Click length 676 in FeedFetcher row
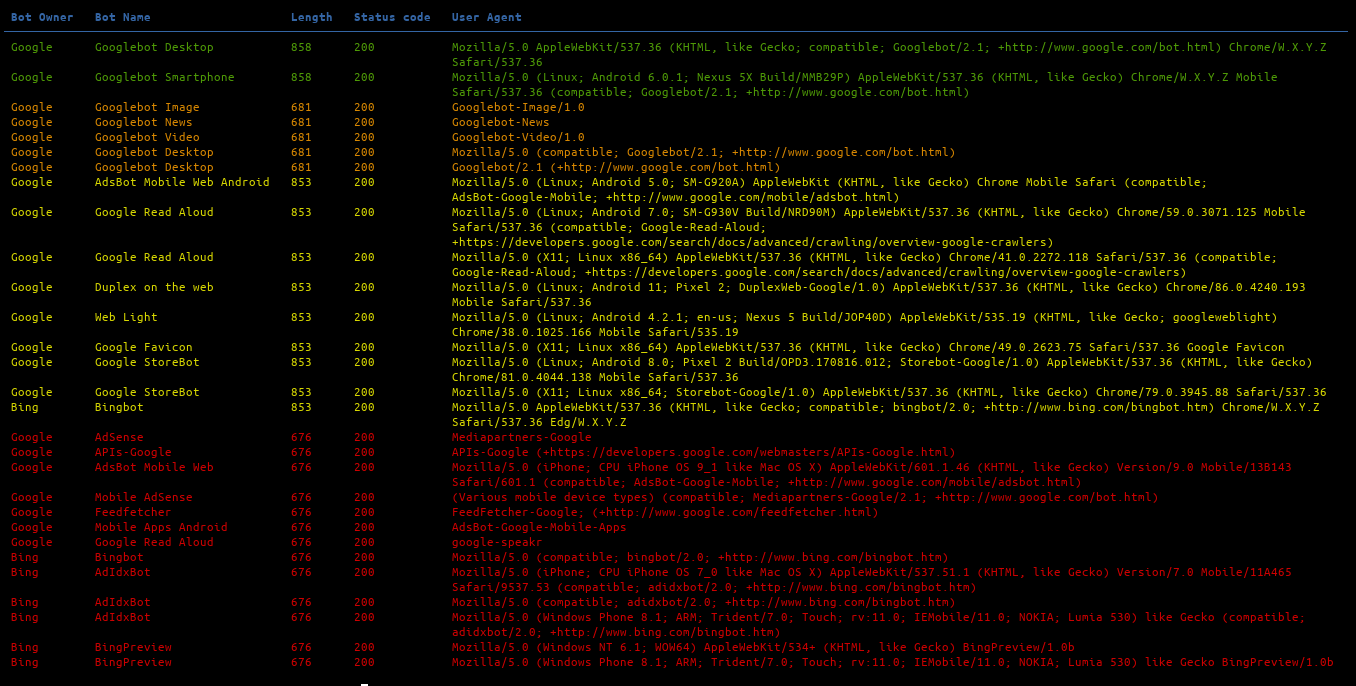 (x=301, y=512)
